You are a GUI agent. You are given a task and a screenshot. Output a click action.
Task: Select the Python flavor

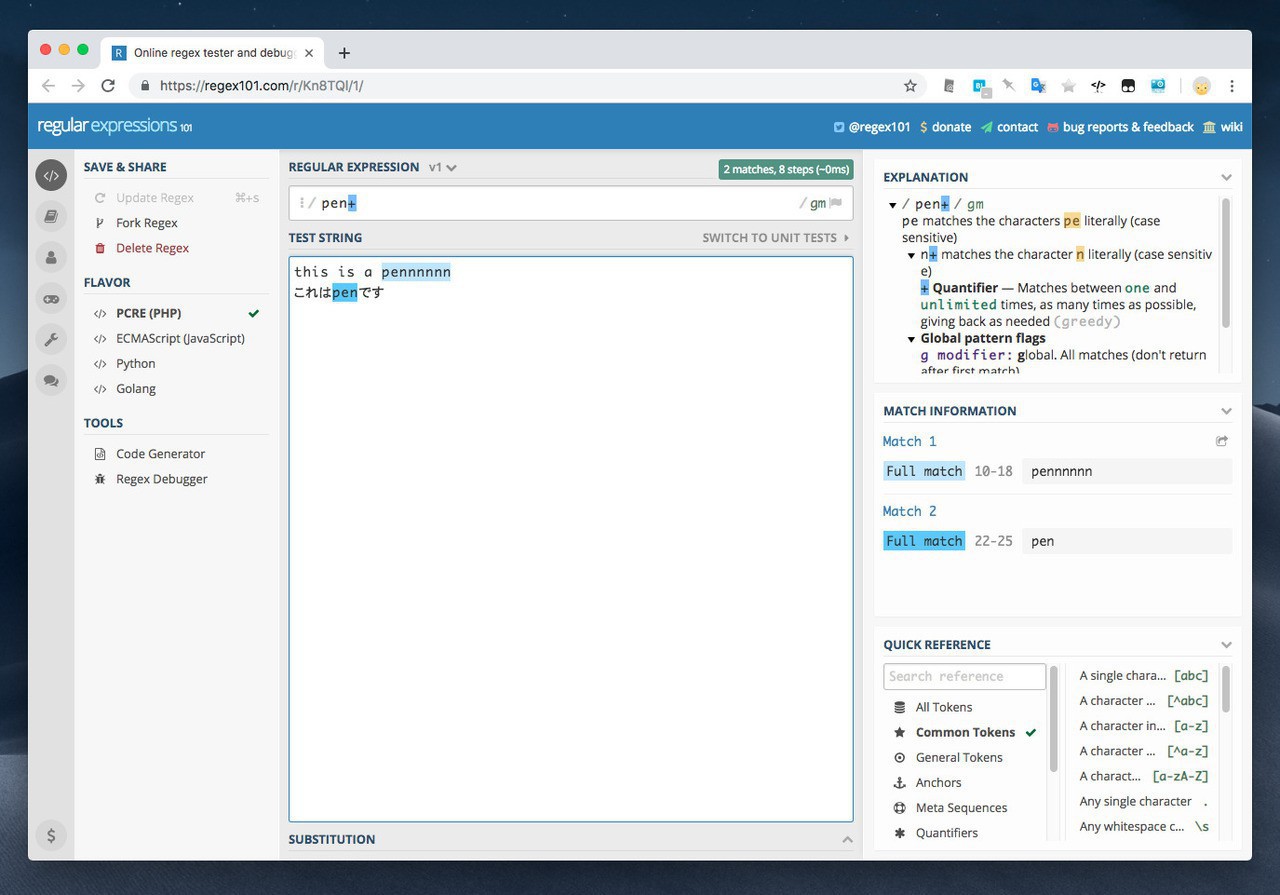135,363
